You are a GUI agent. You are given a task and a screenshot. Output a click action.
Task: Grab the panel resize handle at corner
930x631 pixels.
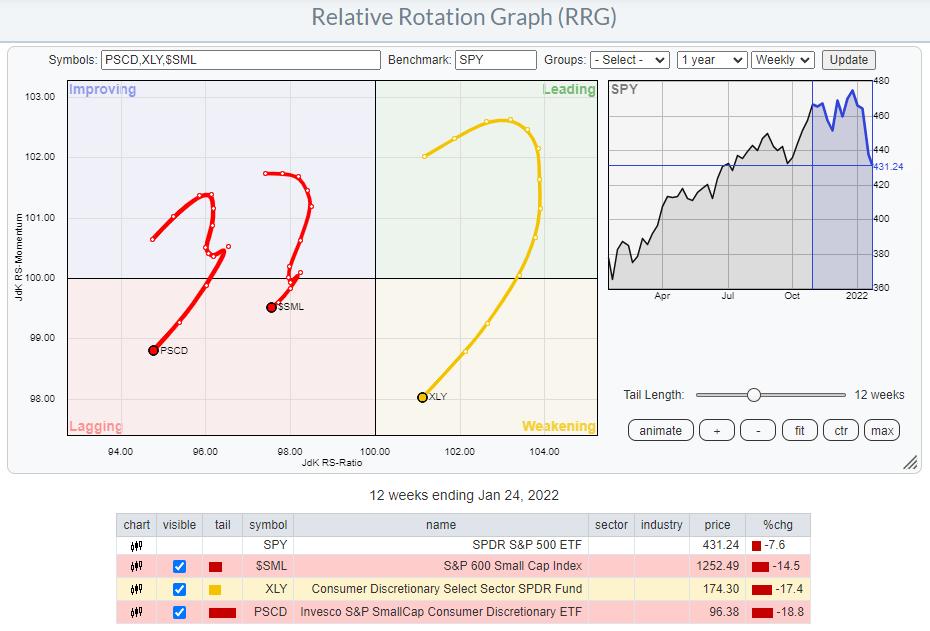point(910,462)
